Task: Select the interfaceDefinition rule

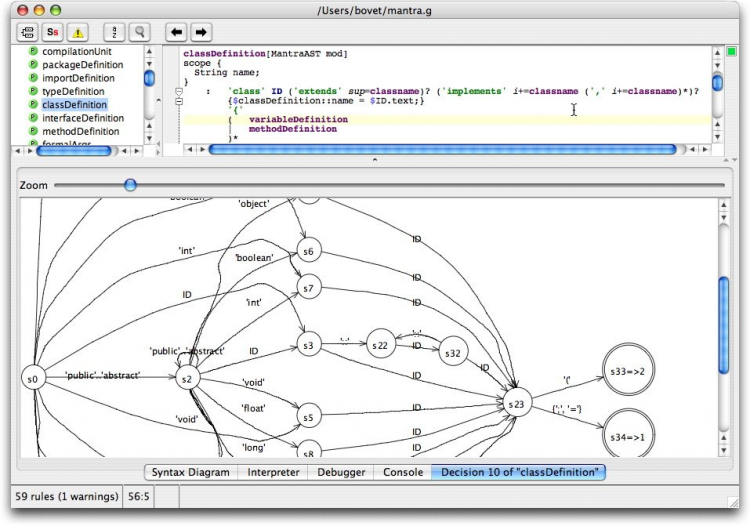Action: point(83,118)
